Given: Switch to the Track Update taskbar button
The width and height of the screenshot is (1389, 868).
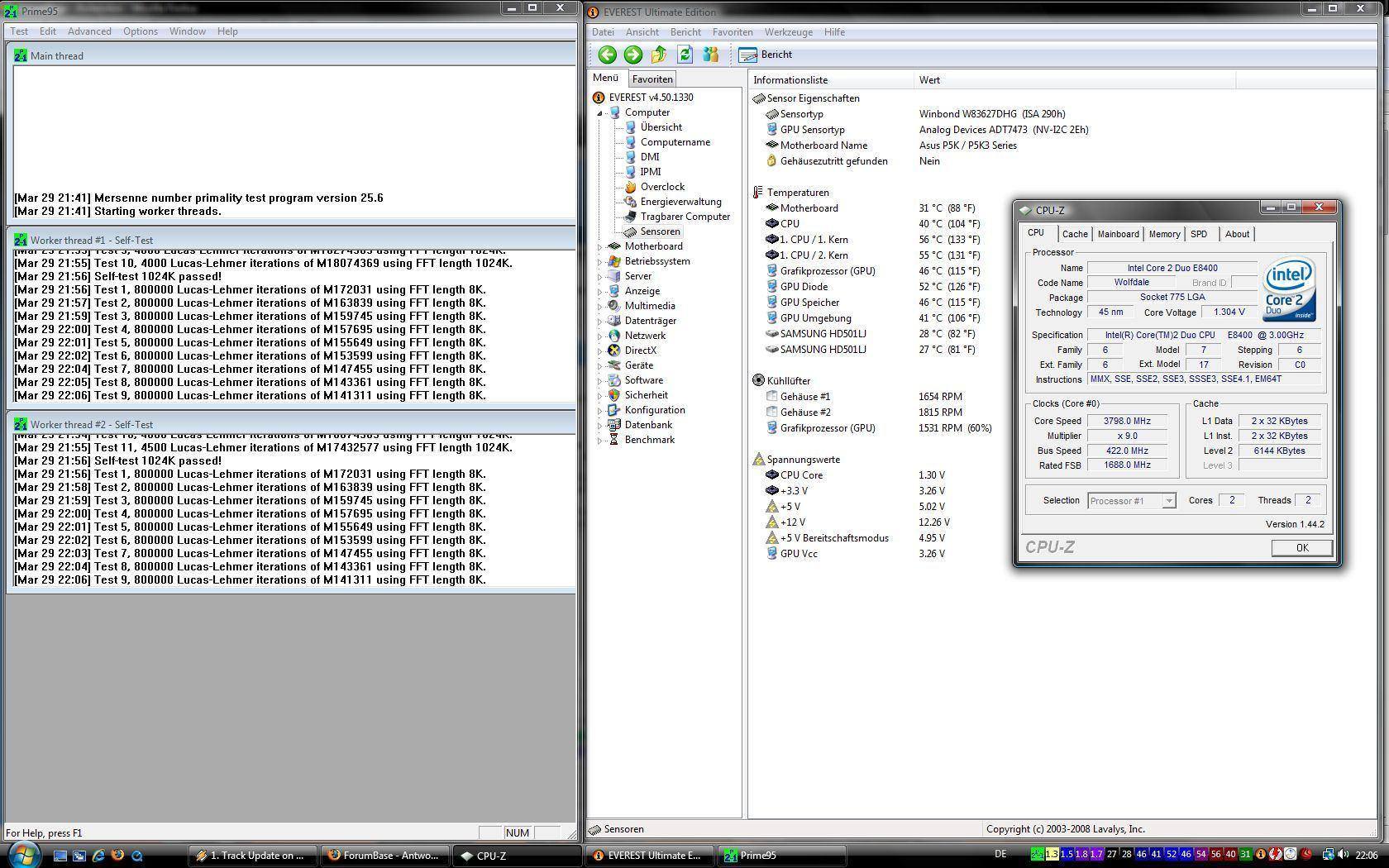Looking at the screenshot, I should (252, 856).
